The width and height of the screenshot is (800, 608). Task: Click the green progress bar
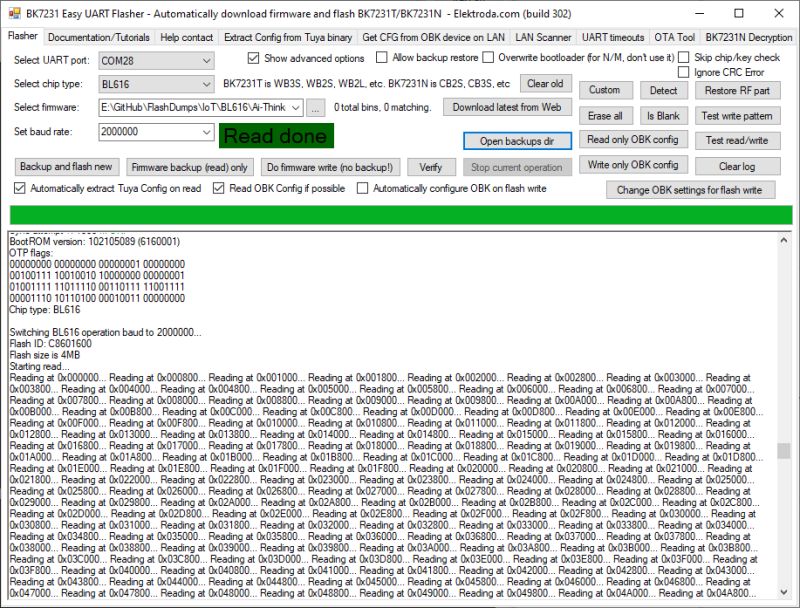(401, 215)
